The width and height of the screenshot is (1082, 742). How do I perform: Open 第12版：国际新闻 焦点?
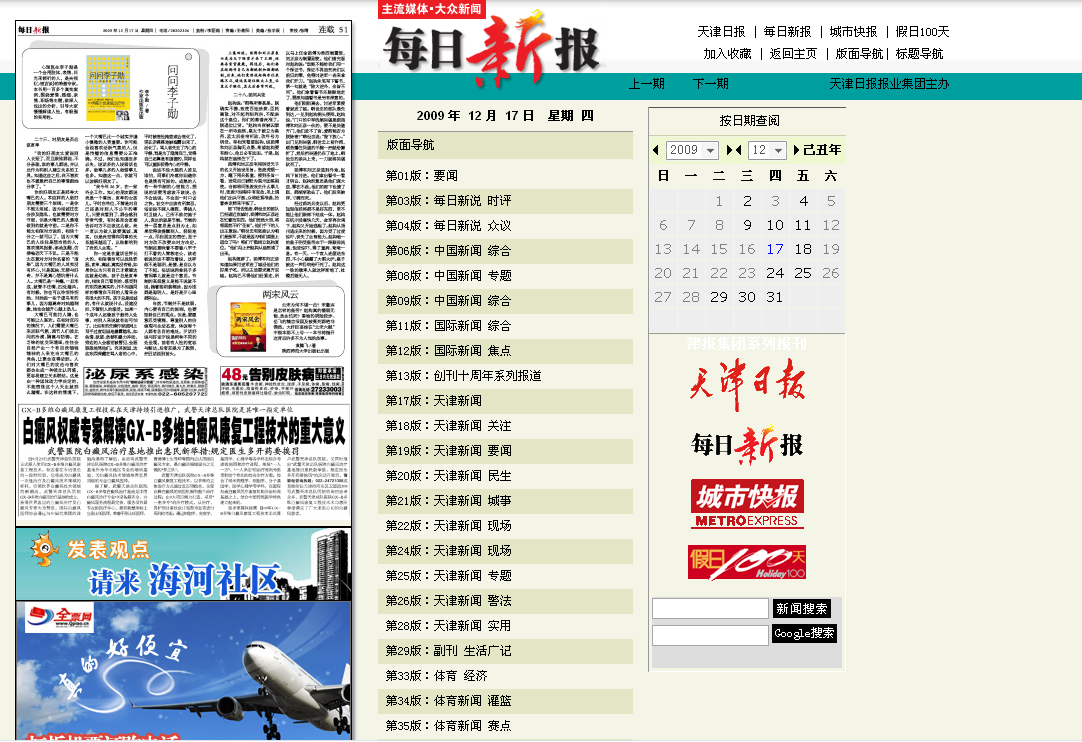pos(449,351)
